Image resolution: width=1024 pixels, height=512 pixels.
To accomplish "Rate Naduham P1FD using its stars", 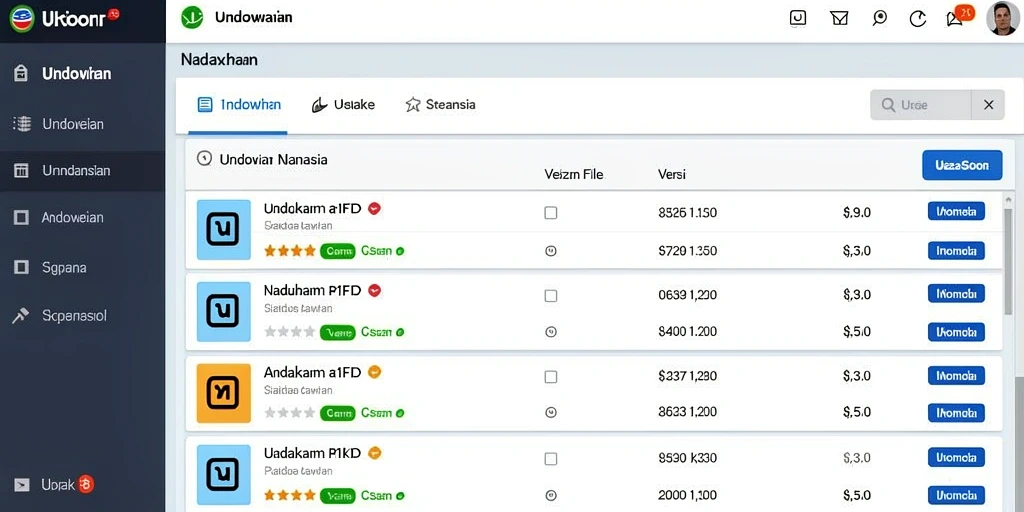I will (x=290, y=332).
